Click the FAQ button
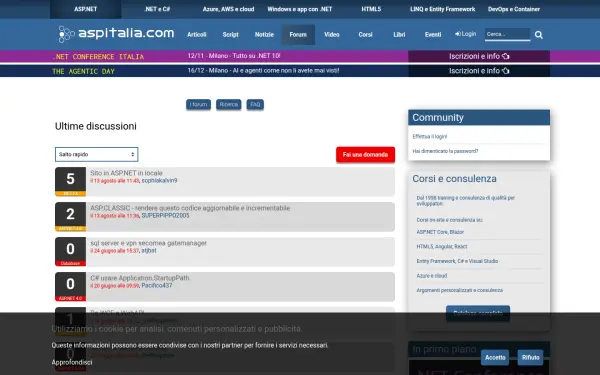The height and width of the screenshot is (375, 600). click(x=255, y=104)
